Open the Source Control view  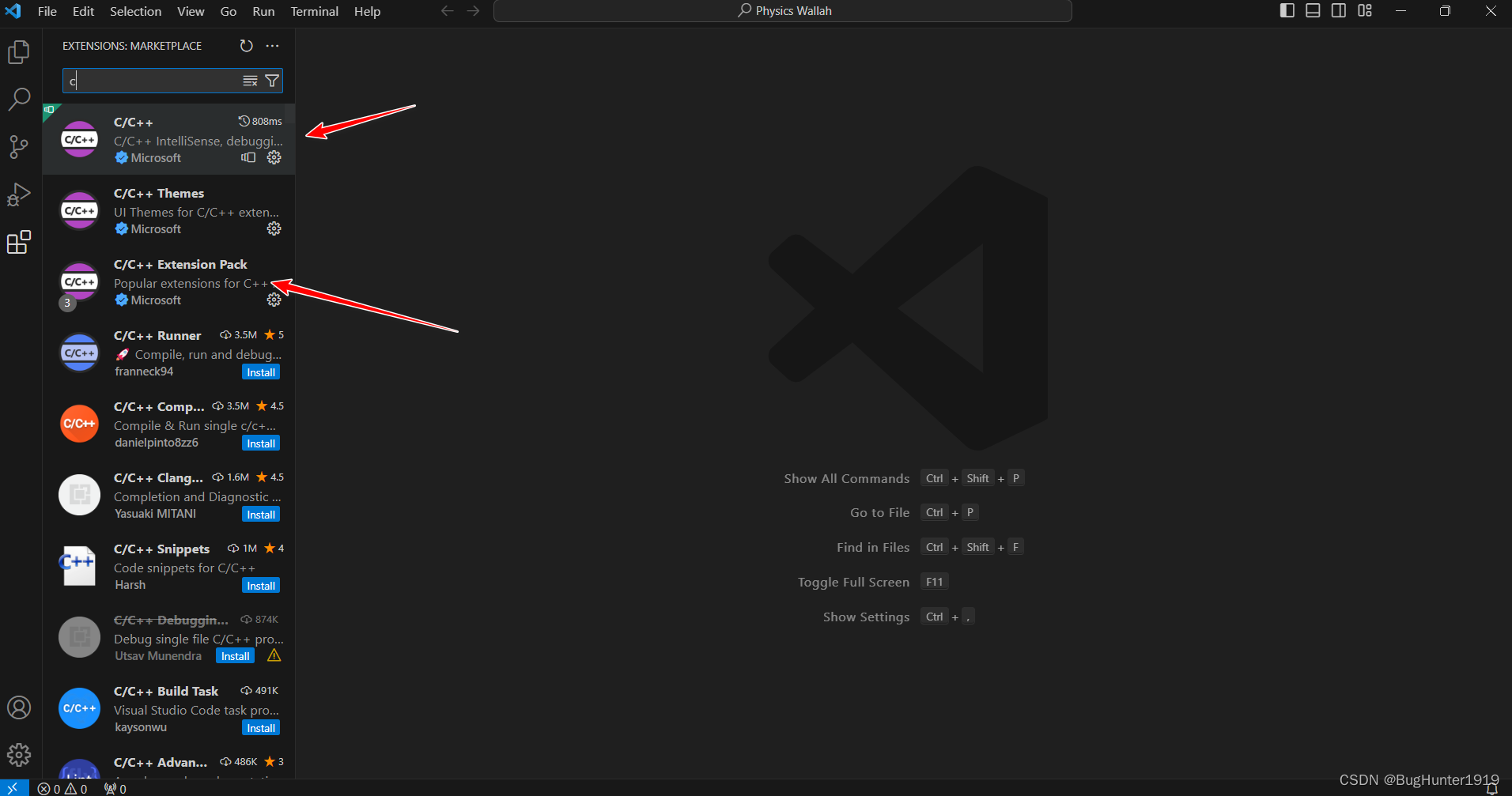19,147
